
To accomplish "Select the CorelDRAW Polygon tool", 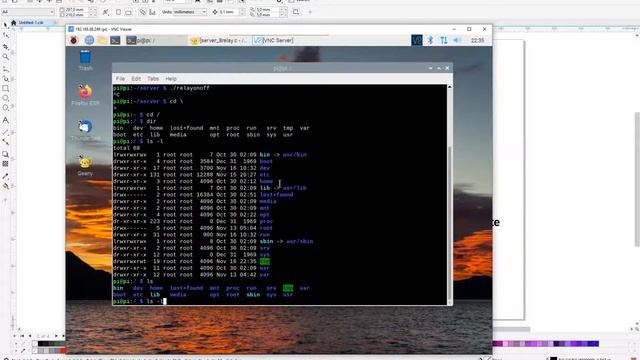I will click(x=5, y=108).
